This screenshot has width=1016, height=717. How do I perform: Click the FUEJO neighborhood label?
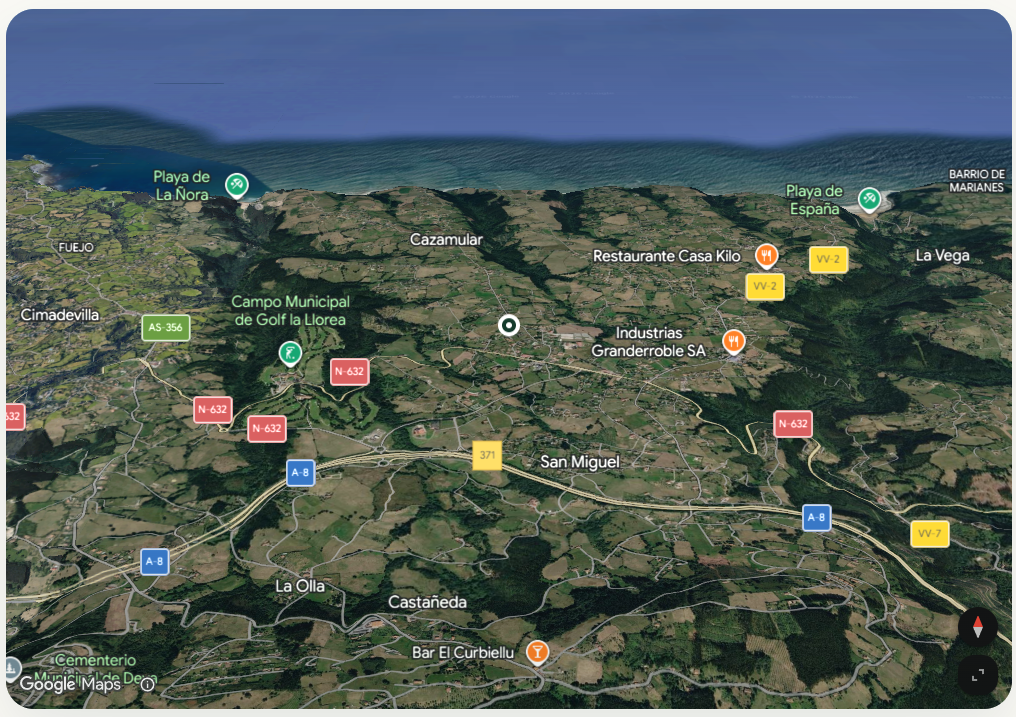pyautogui.click(x=76, y=247)
